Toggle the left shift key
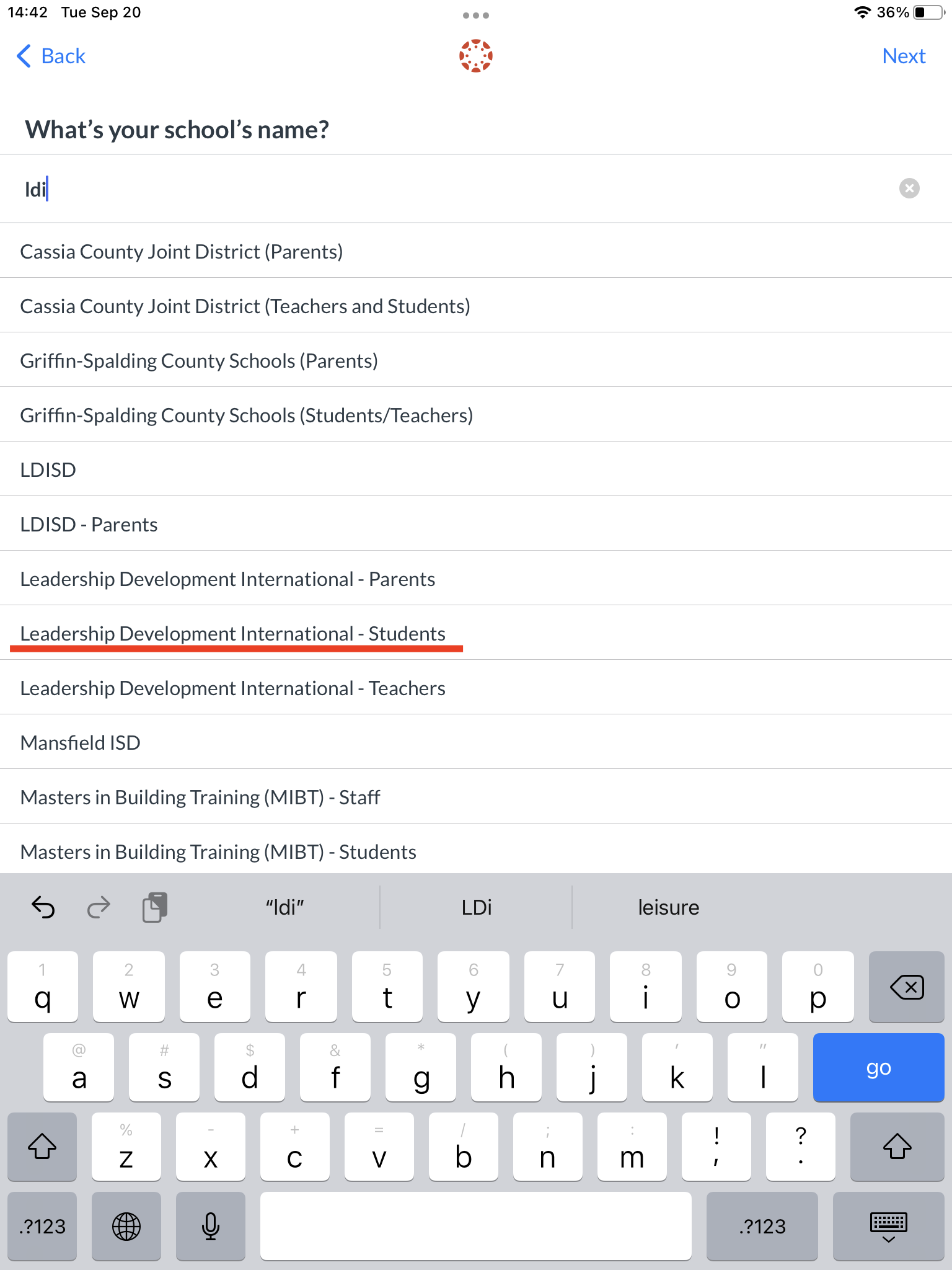The height and width of the screenshot is (1270, 952). [42, 1146]
